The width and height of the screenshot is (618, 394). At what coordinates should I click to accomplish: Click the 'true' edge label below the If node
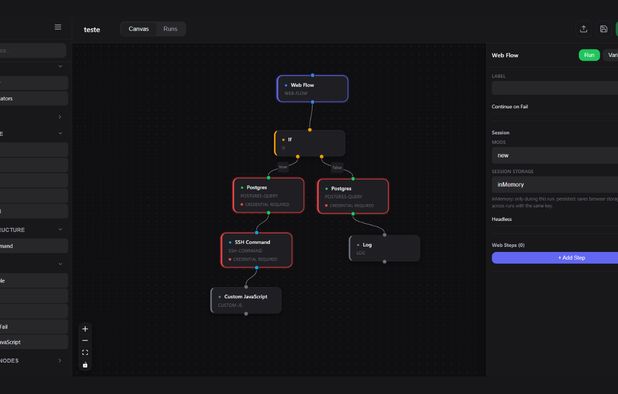283,167
